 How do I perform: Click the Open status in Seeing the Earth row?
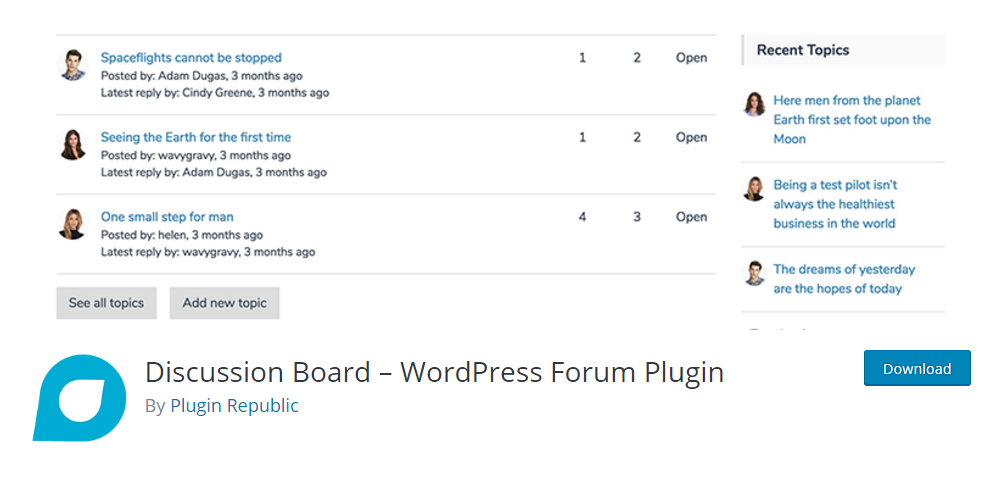click(692, 137)
